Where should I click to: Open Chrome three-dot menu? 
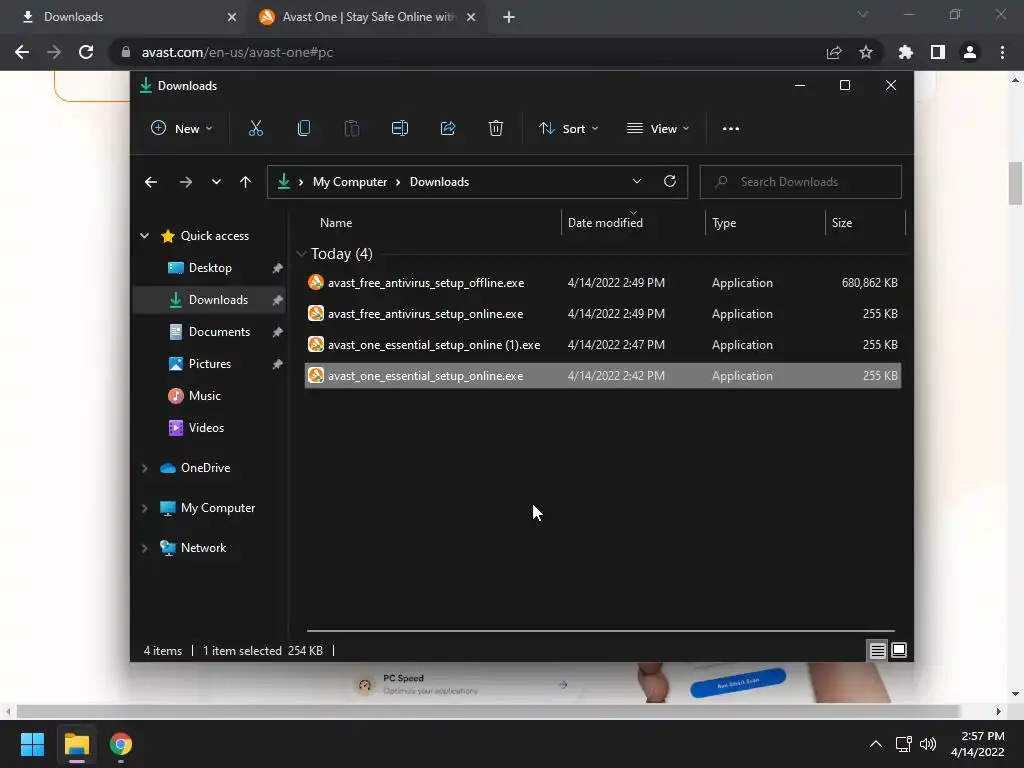click(x=1002, y=52)
